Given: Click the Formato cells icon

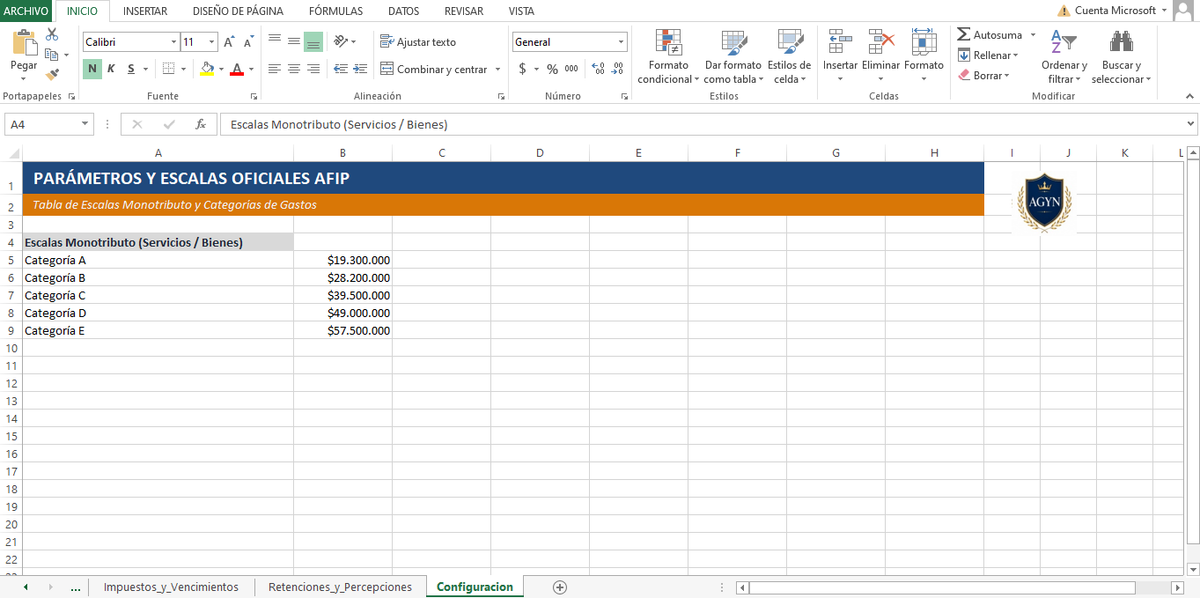Looking at the screenshot, I should 924,41.
